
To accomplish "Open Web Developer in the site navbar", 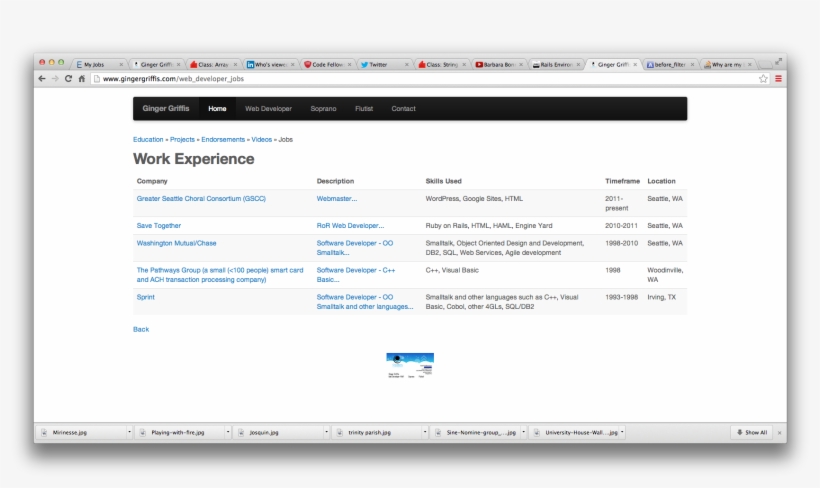I will click(268, 109).
